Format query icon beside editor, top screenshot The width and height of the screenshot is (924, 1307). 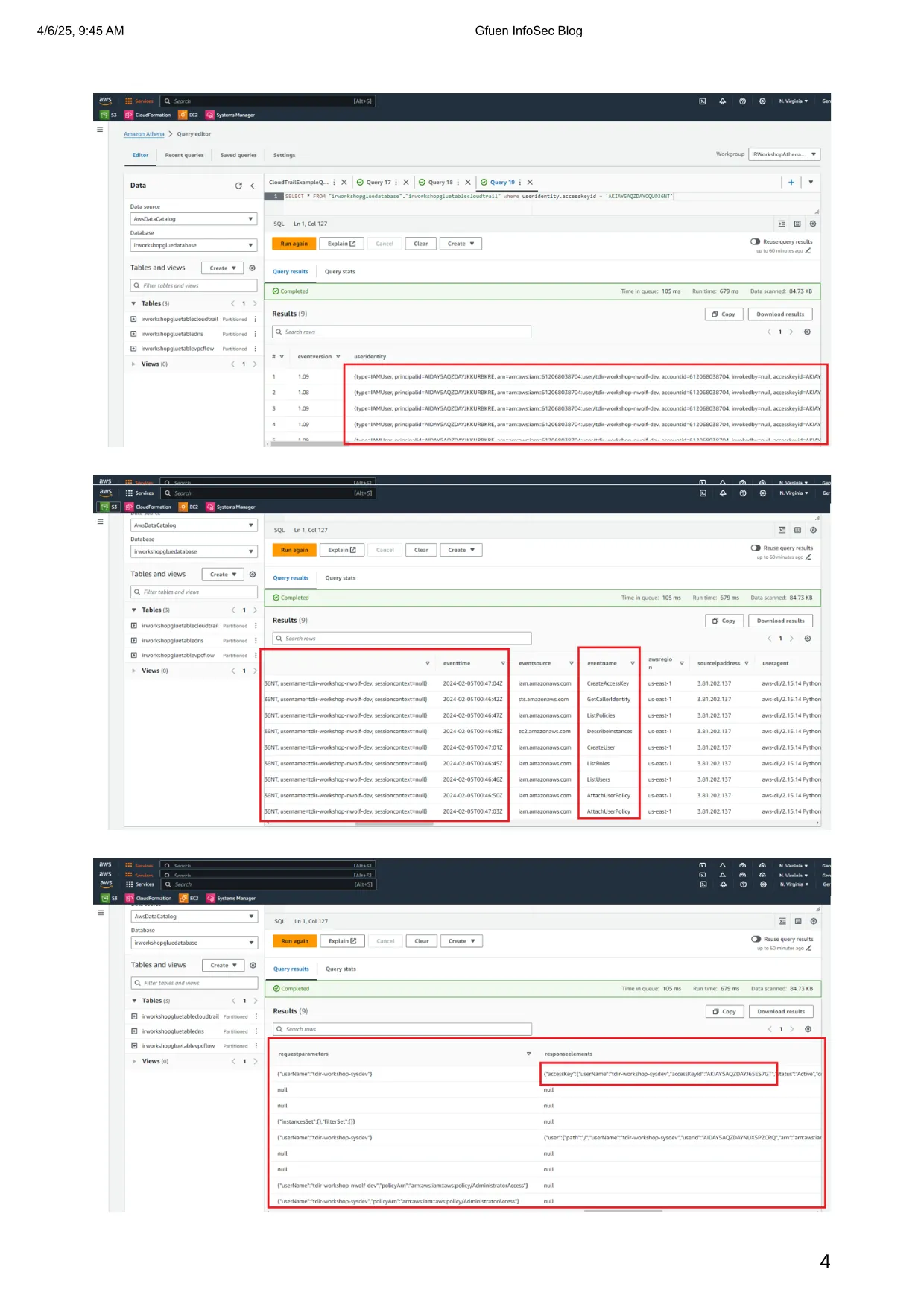(782, 224)
